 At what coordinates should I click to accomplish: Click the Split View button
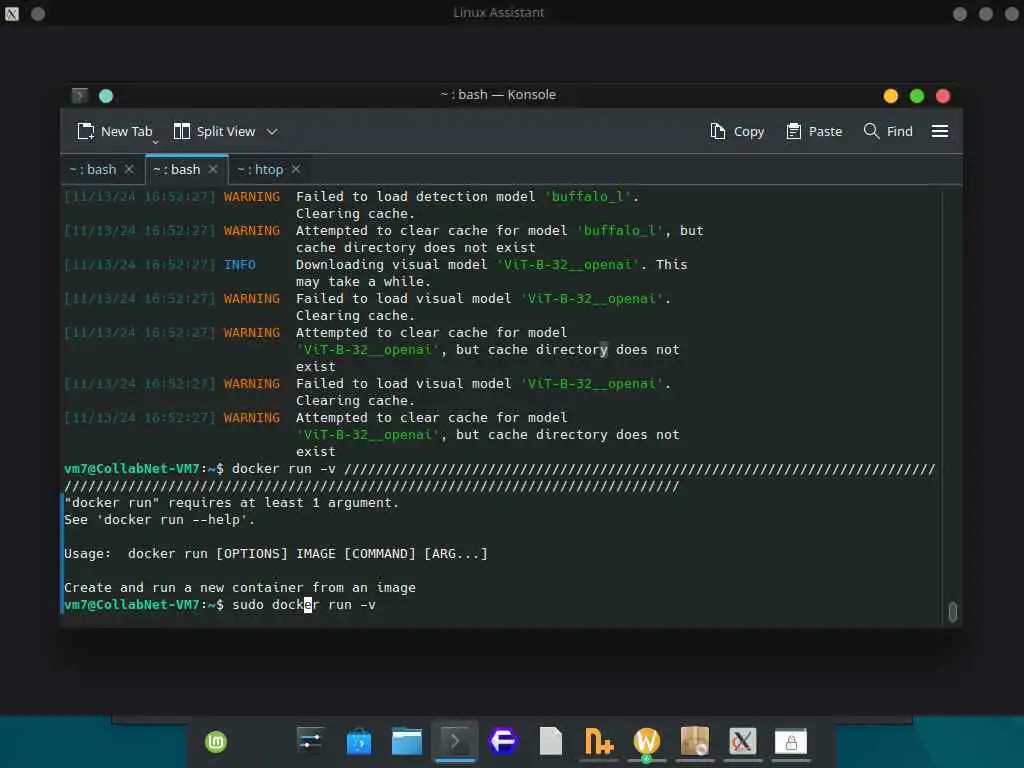click(215, 131)
